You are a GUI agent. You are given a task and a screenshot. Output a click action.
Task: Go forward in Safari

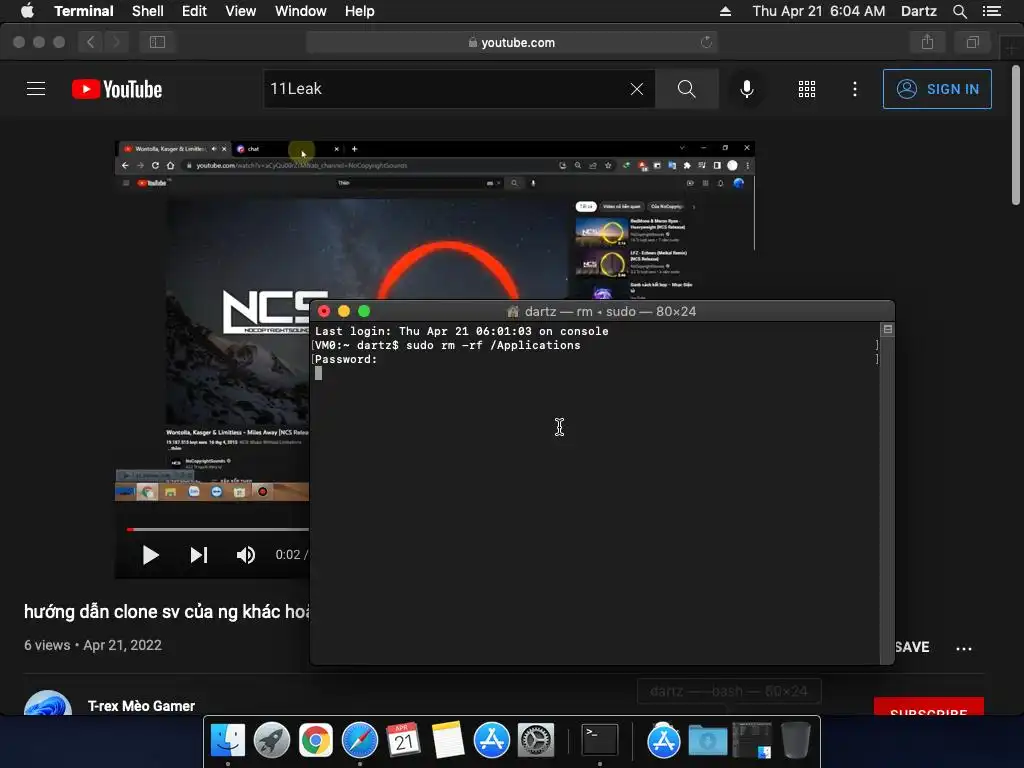[116, 42]
